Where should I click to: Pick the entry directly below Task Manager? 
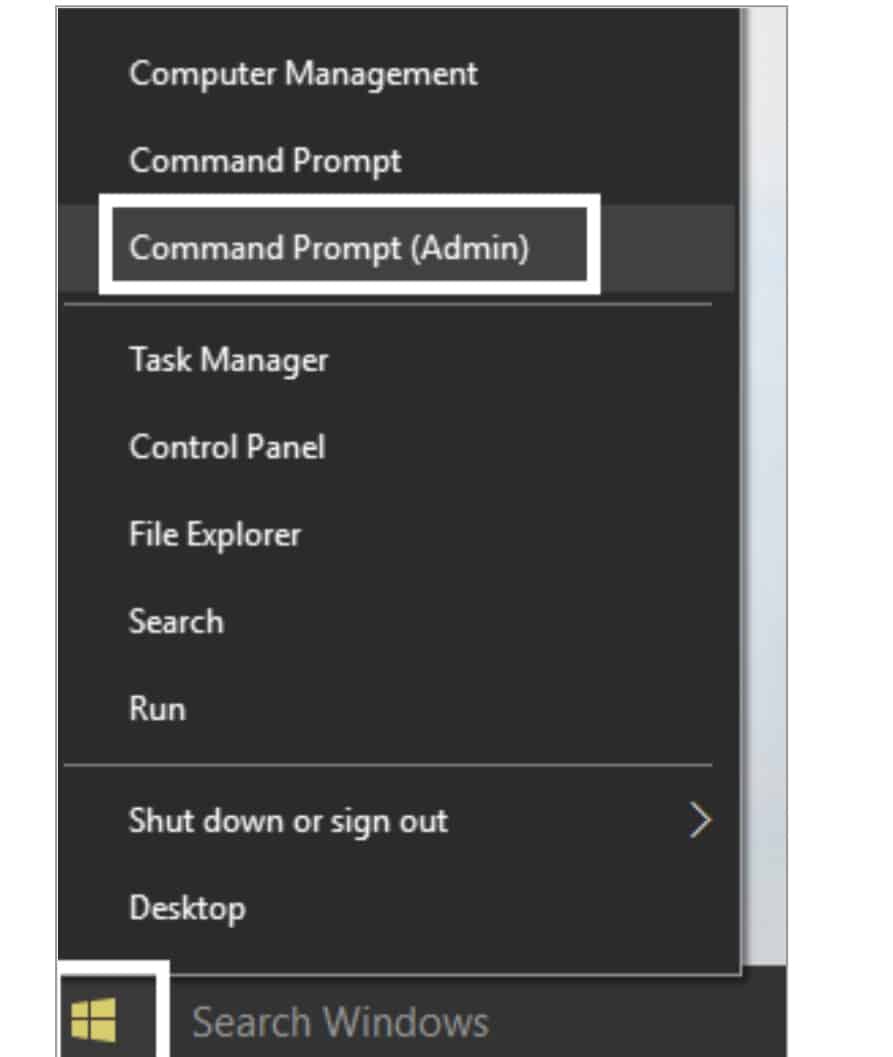coord(227,447)
